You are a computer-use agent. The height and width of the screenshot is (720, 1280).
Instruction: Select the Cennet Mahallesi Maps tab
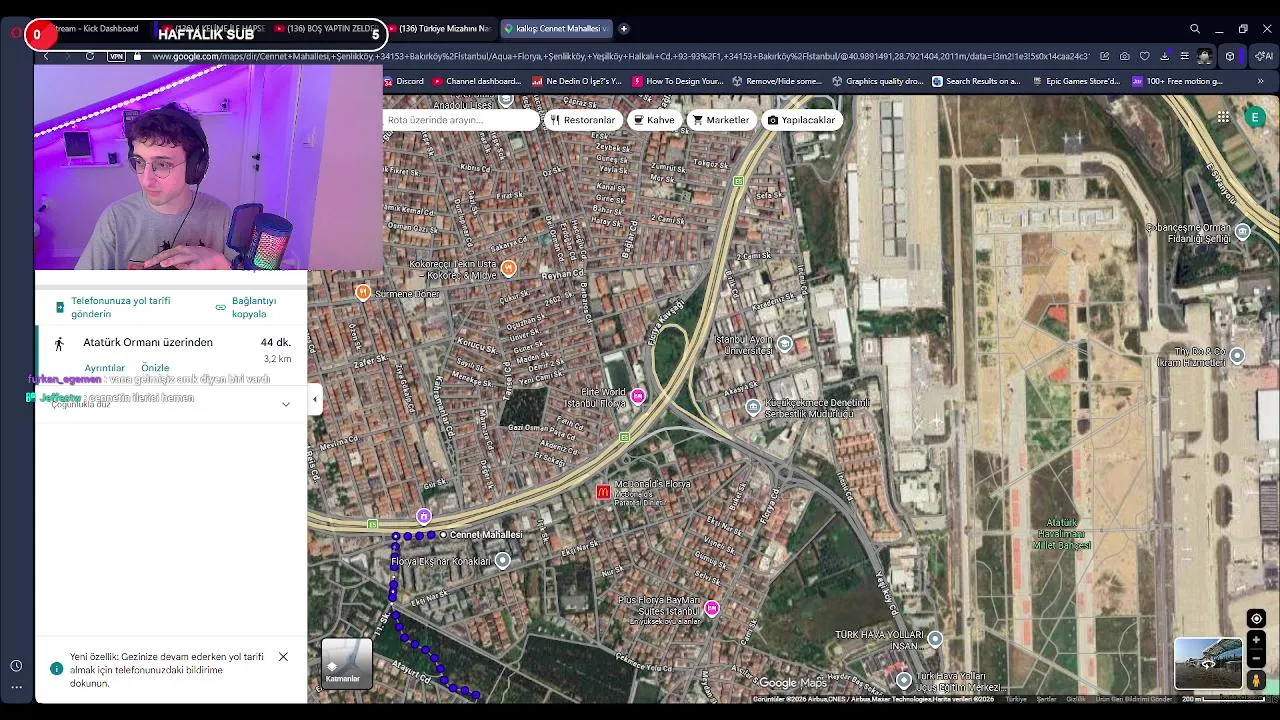[x=554, y=29]
